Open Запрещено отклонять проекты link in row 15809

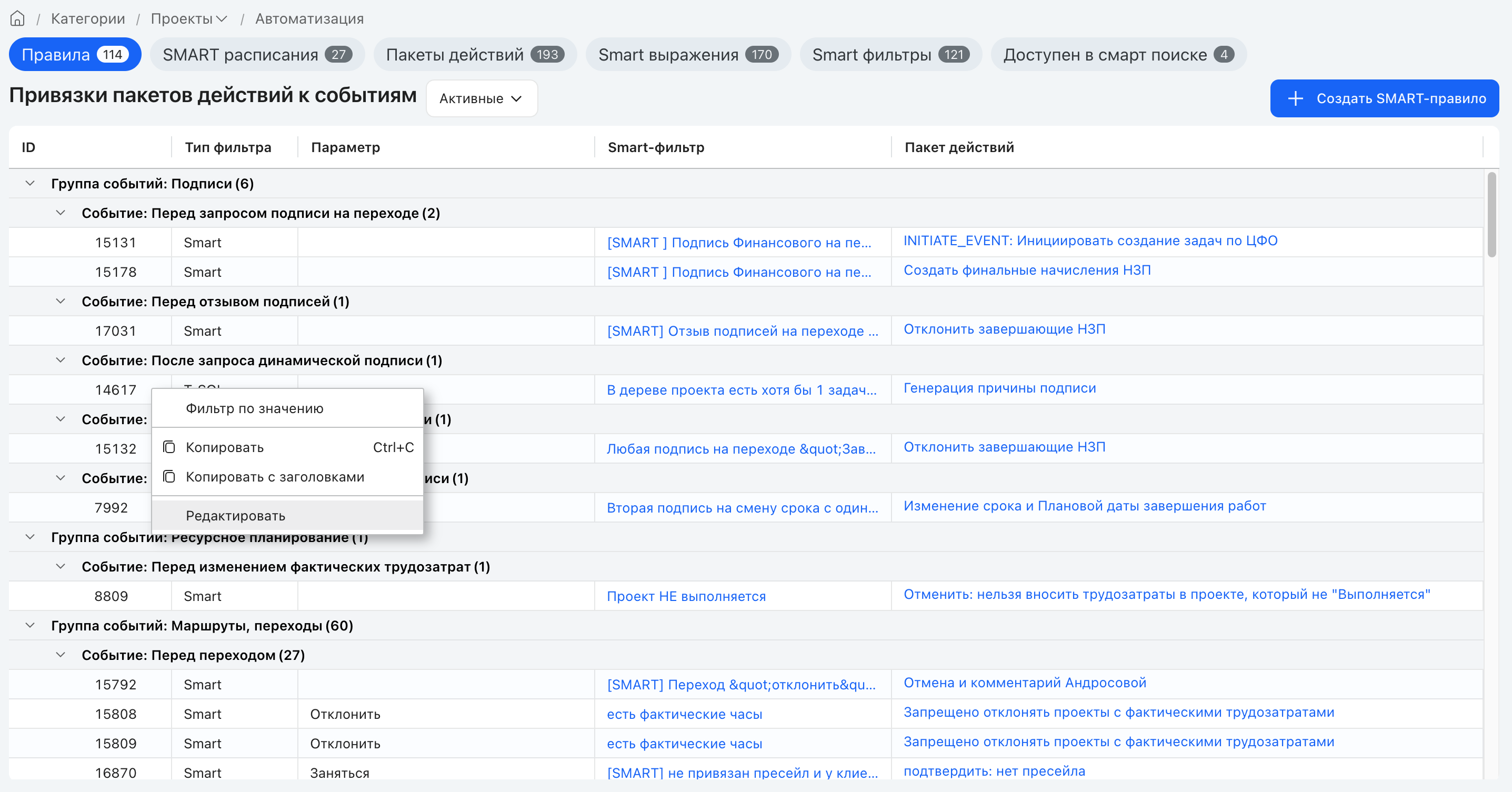1119,742
